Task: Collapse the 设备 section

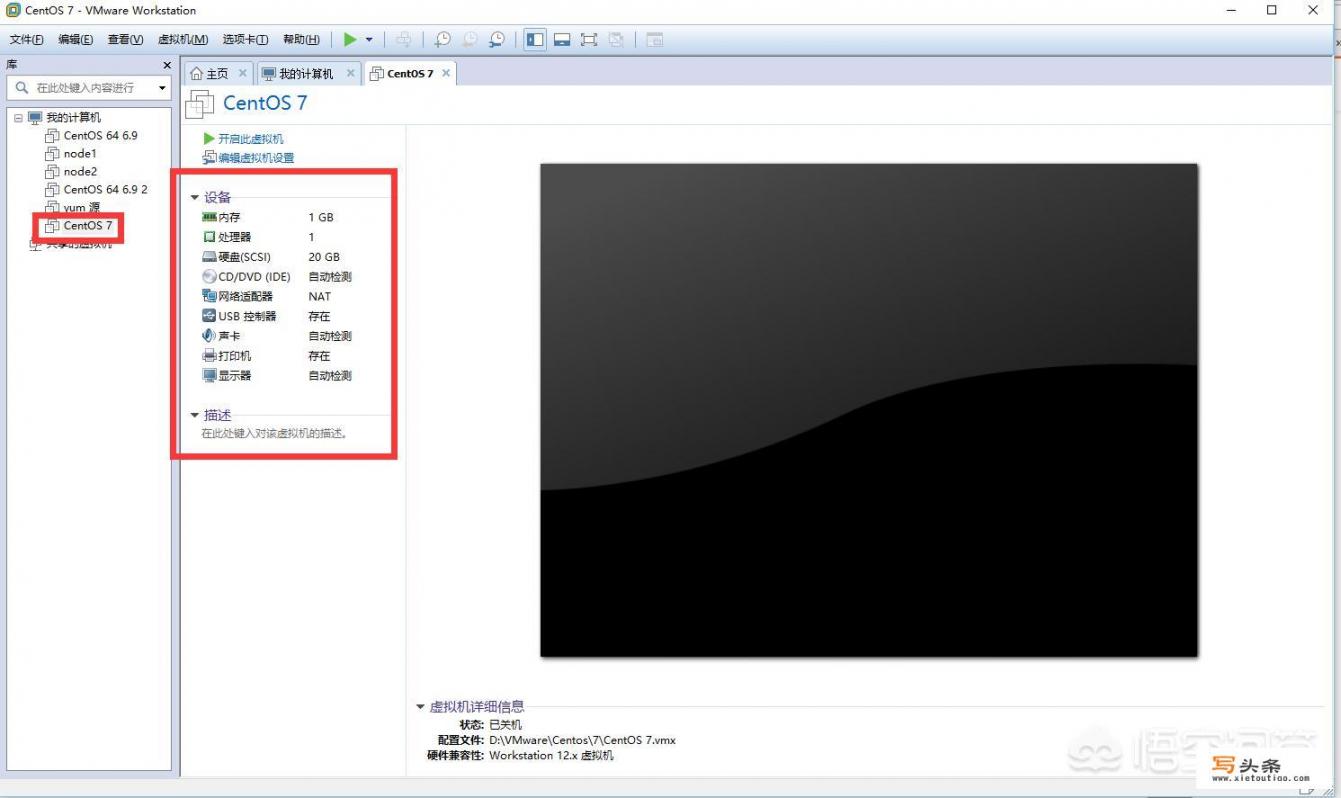Action: (x=195, y=197)
